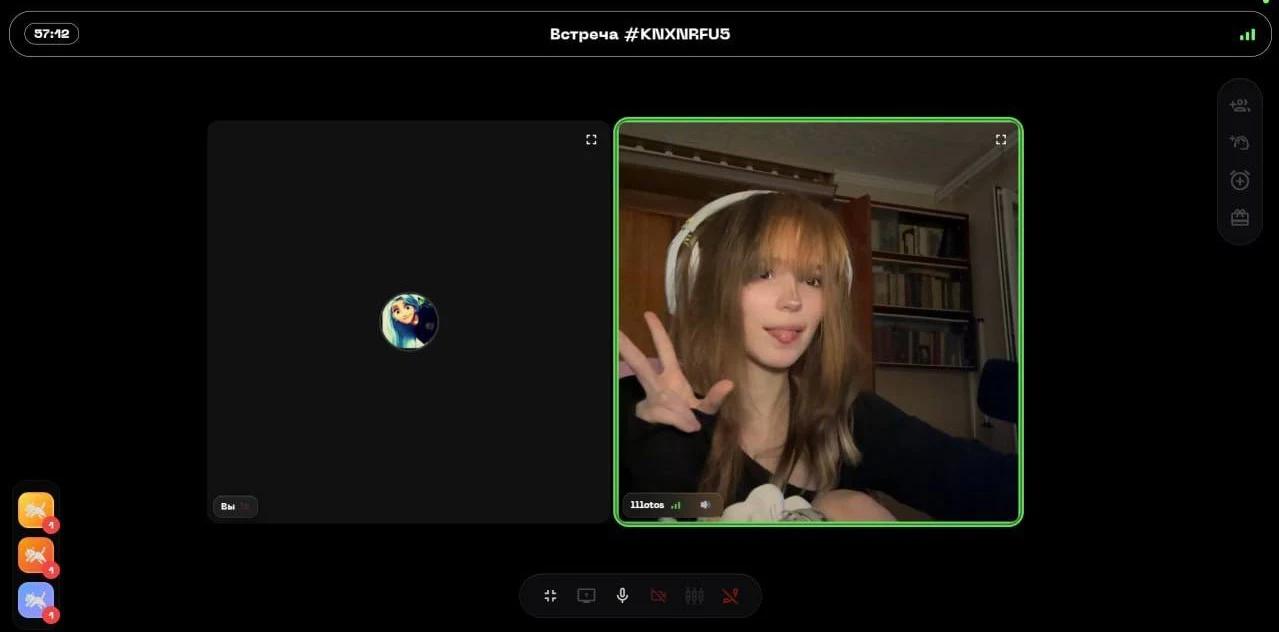Click the orange cat app icon
Screen dimensions: 1279x632
(x=36, y=555)
